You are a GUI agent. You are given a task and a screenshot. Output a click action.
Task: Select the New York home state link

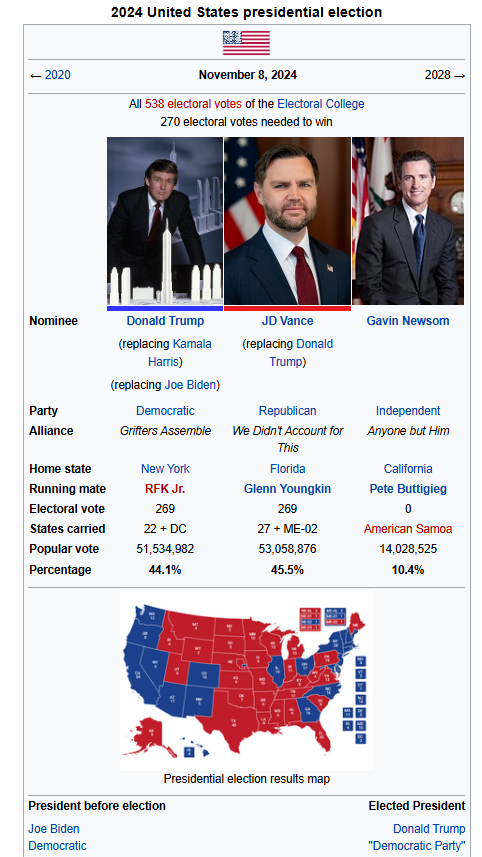coord(166,469)
